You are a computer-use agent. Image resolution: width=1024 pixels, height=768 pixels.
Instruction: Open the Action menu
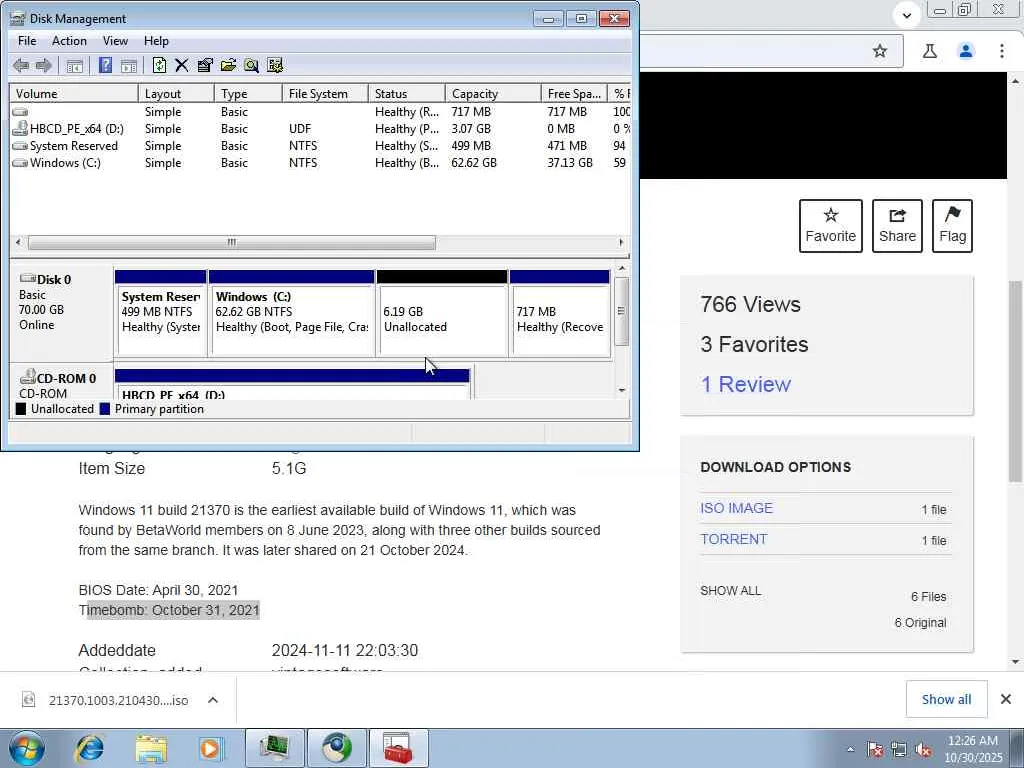point(69,40)
